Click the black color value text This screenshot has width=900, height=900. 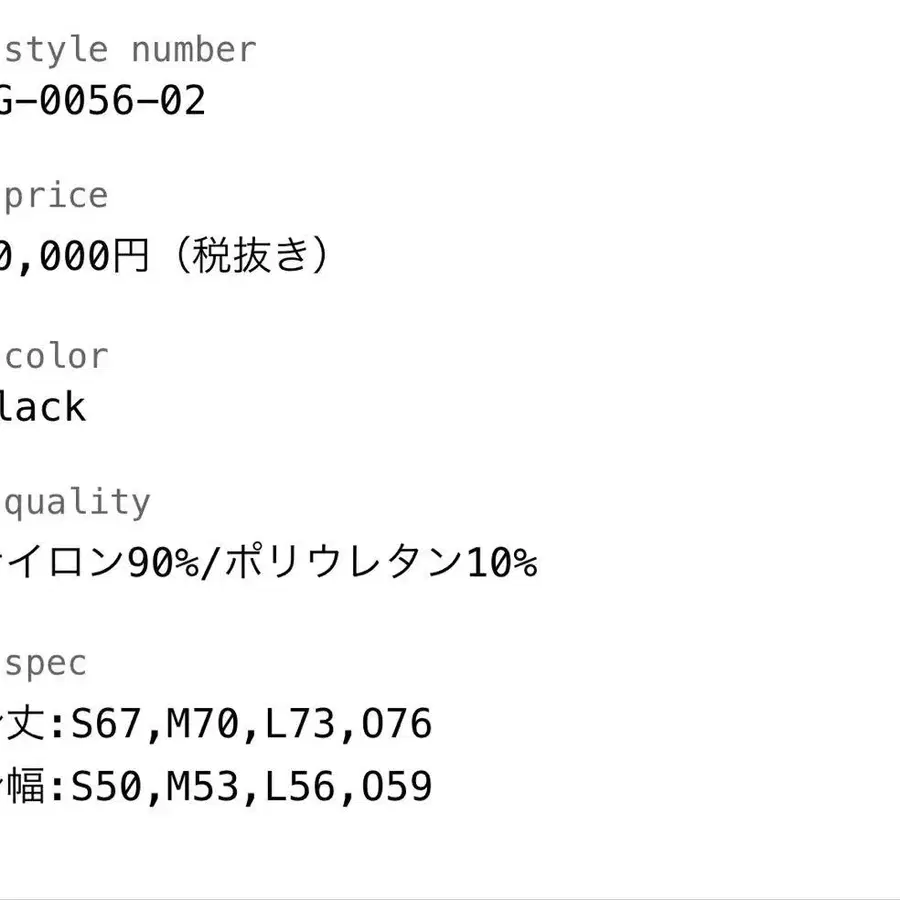click(x=43, y=407)
